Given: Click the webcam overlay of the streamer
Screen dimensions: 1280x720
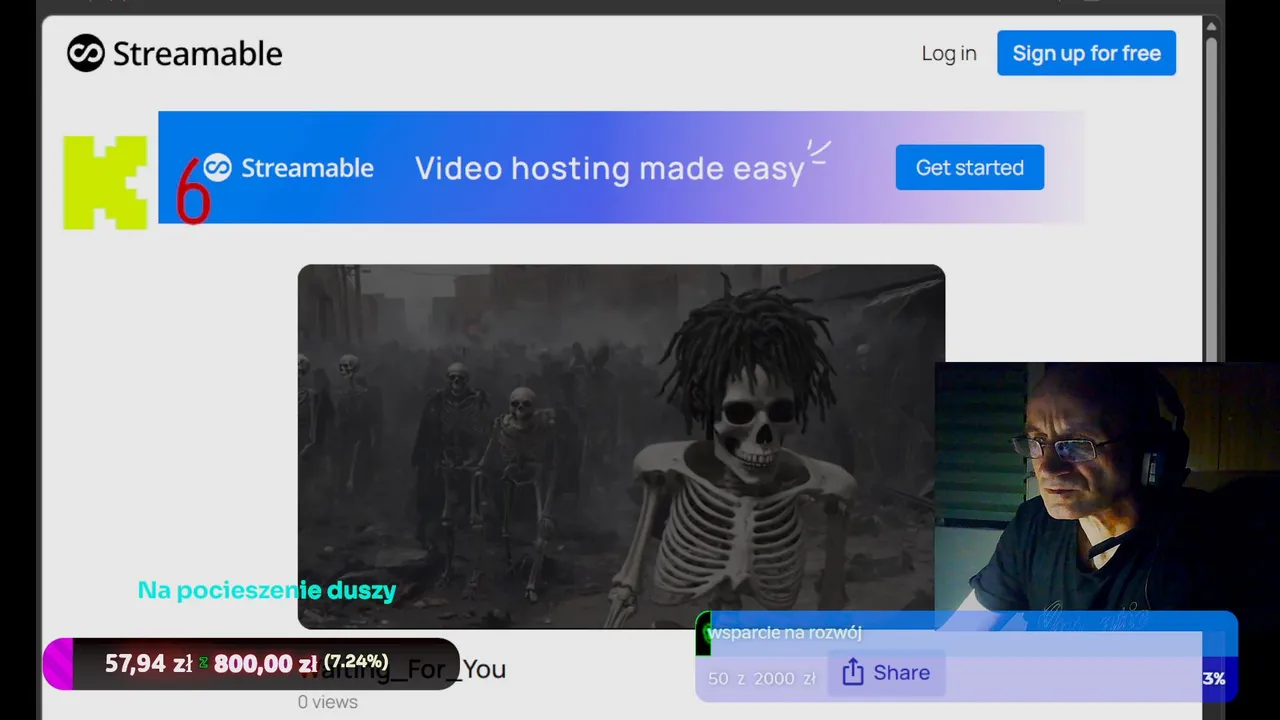Looking at the screenshot, I should [x=1107, y=497].
